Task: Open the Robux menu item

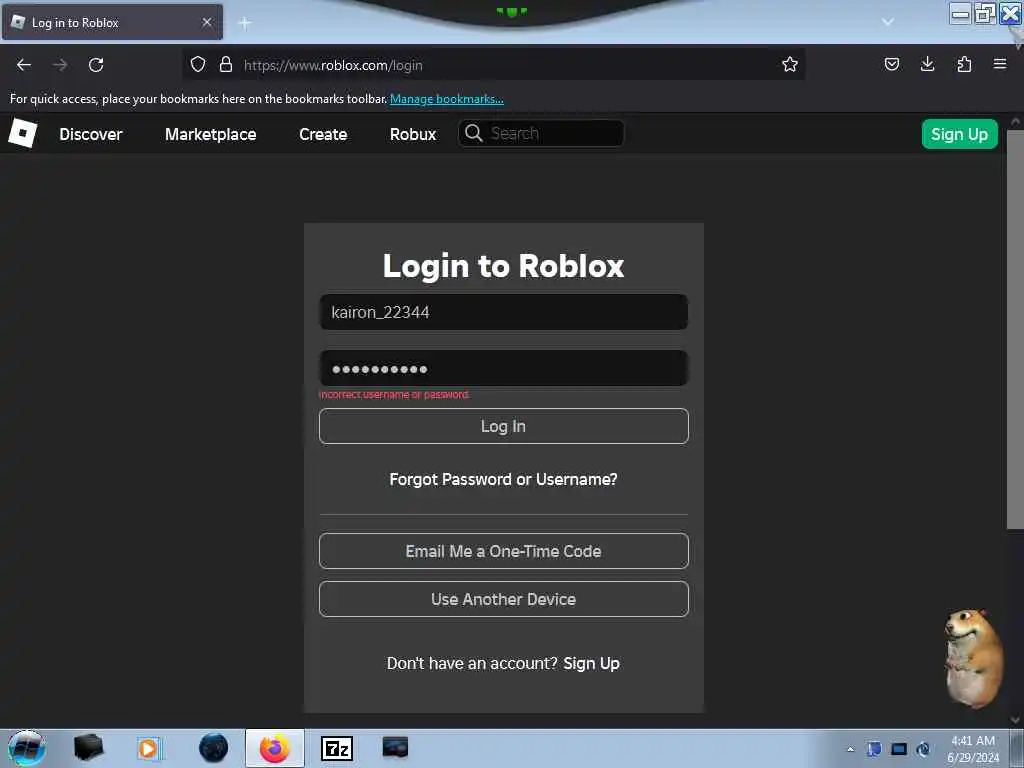Action: tap(413, 134)
